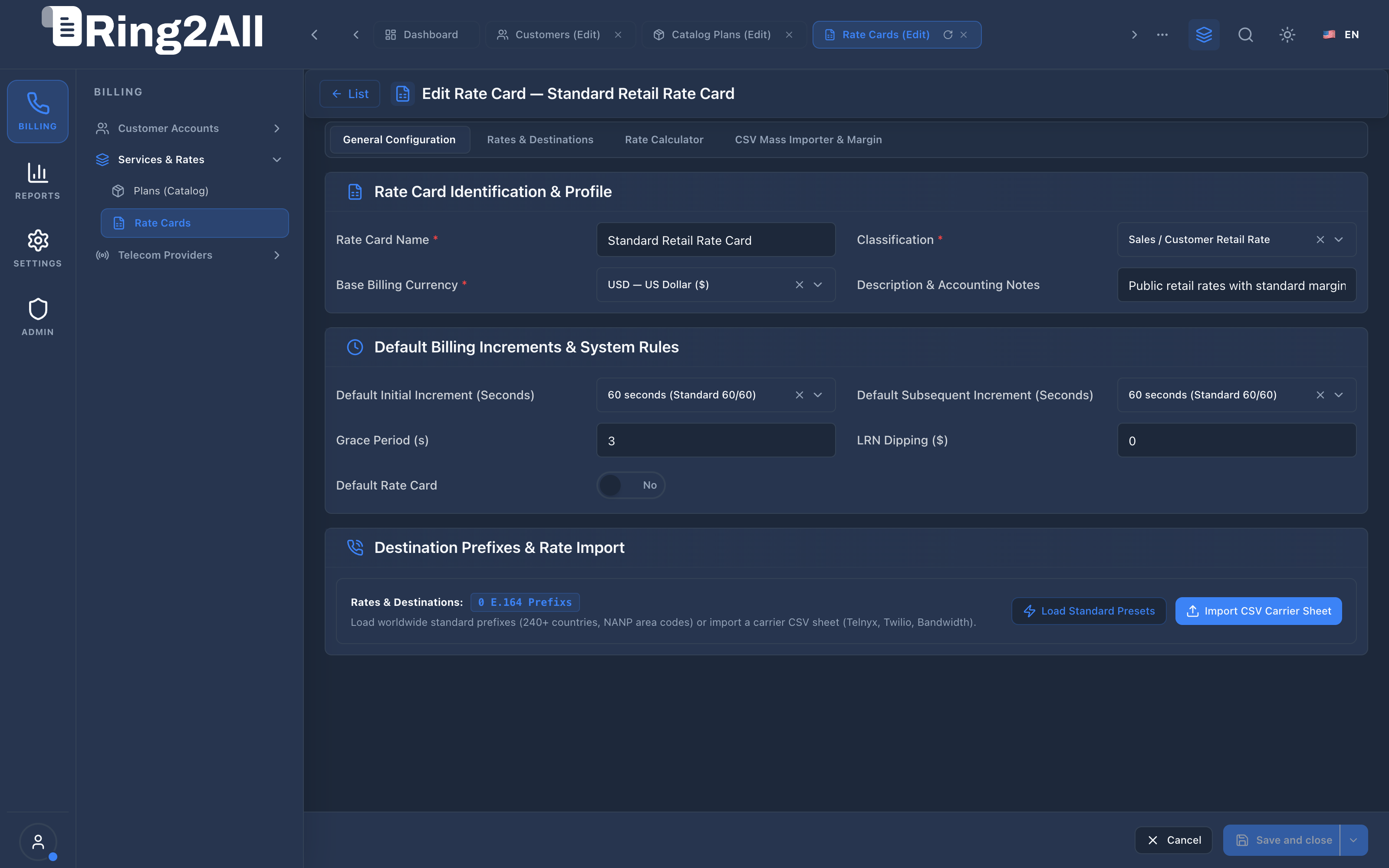The height and width of the screenshot is (868, 1389).
Task: Select the General Configuration tab
Action: (x=399, y=139)
